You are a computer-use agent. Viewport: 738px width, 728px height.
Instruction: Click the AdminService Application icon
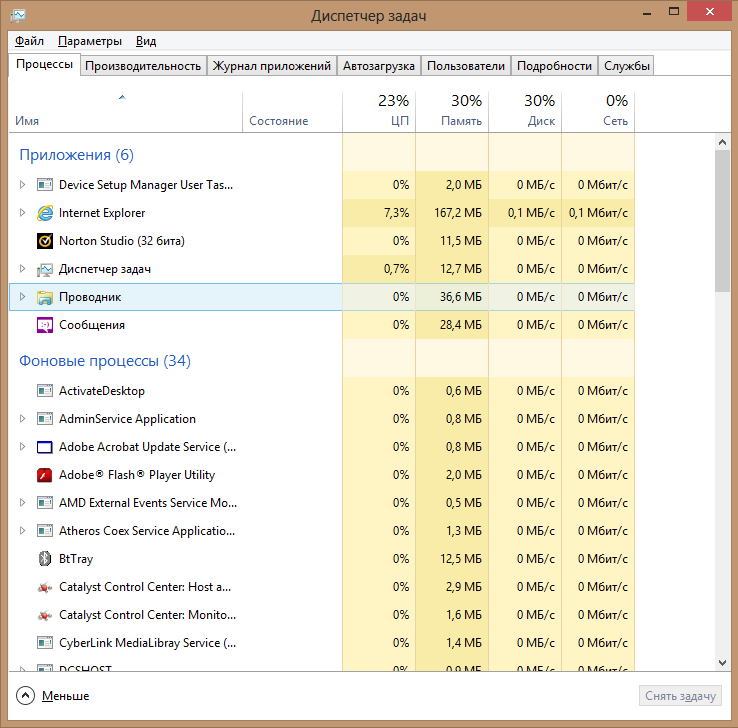tap(45, 419)
